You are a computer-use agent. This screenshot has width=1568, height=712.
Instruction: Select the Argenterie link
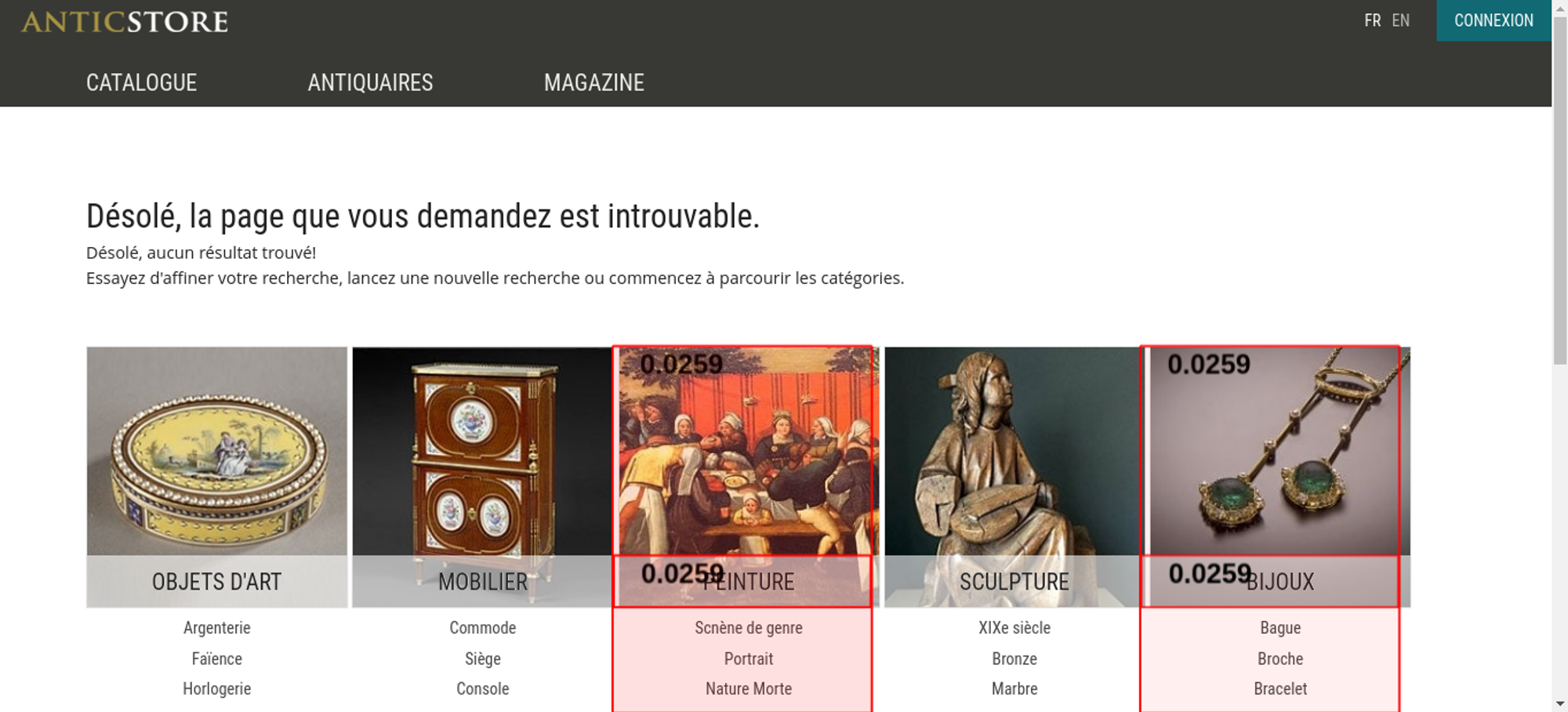217,627
